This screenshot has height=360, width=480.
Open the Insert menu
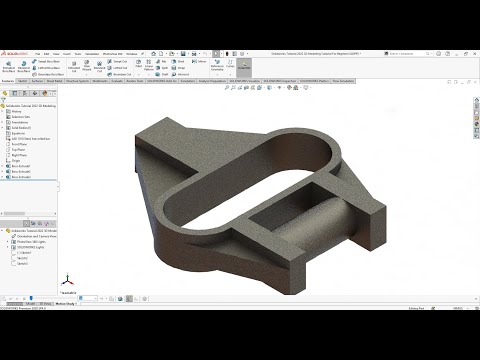tap(67, 54)
